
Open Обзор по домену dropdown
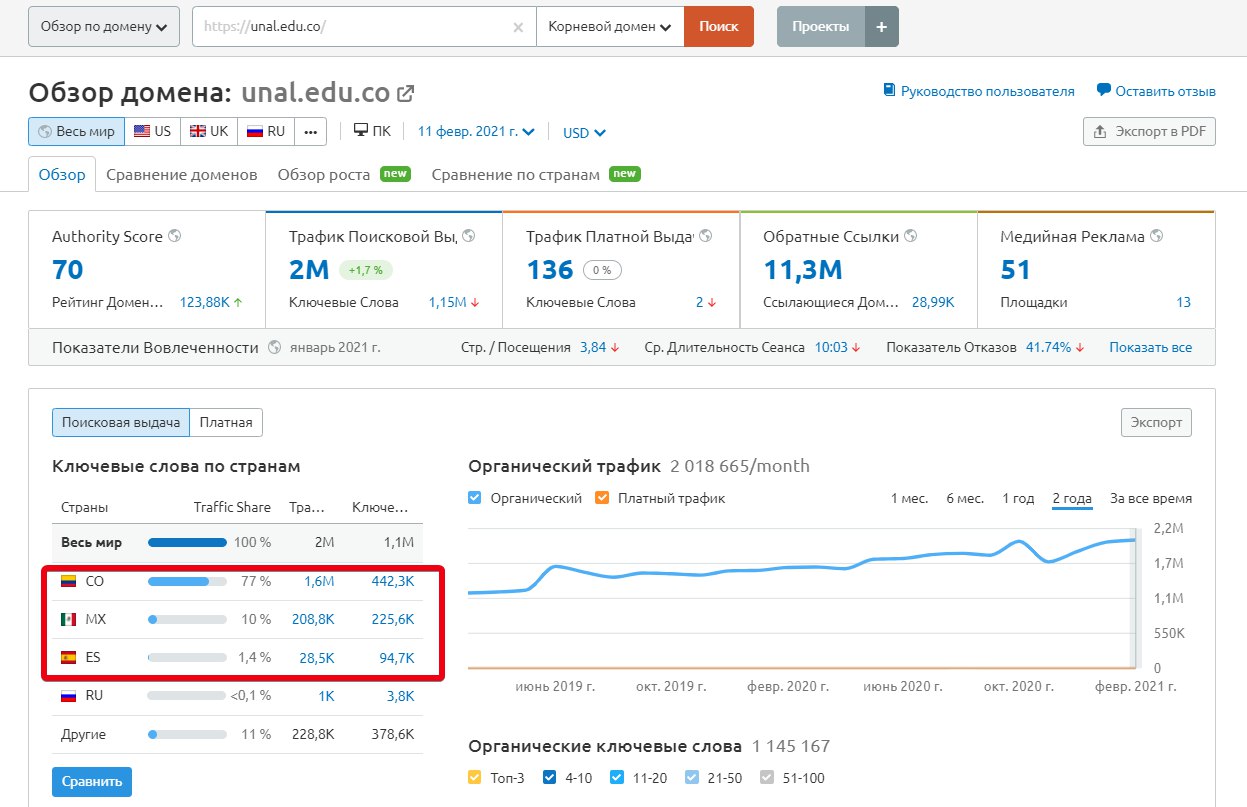tap(104, 27)
